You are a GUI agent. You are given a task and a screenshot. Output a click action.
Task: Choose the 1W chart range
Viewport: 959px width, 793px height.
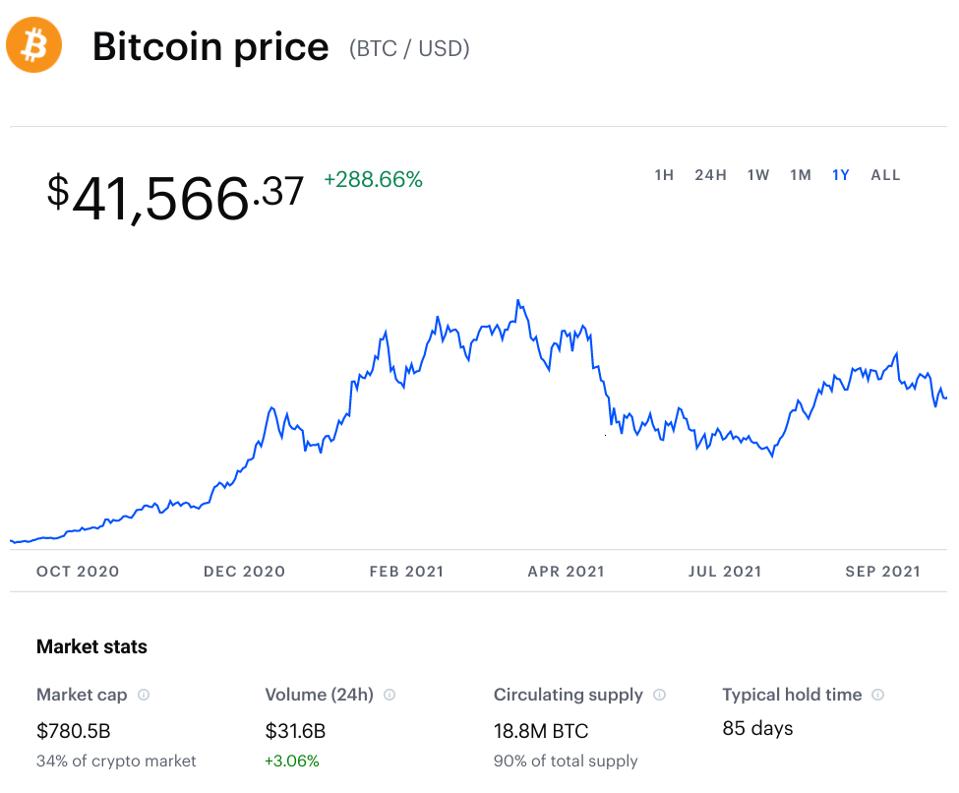[x=758, y=175]
